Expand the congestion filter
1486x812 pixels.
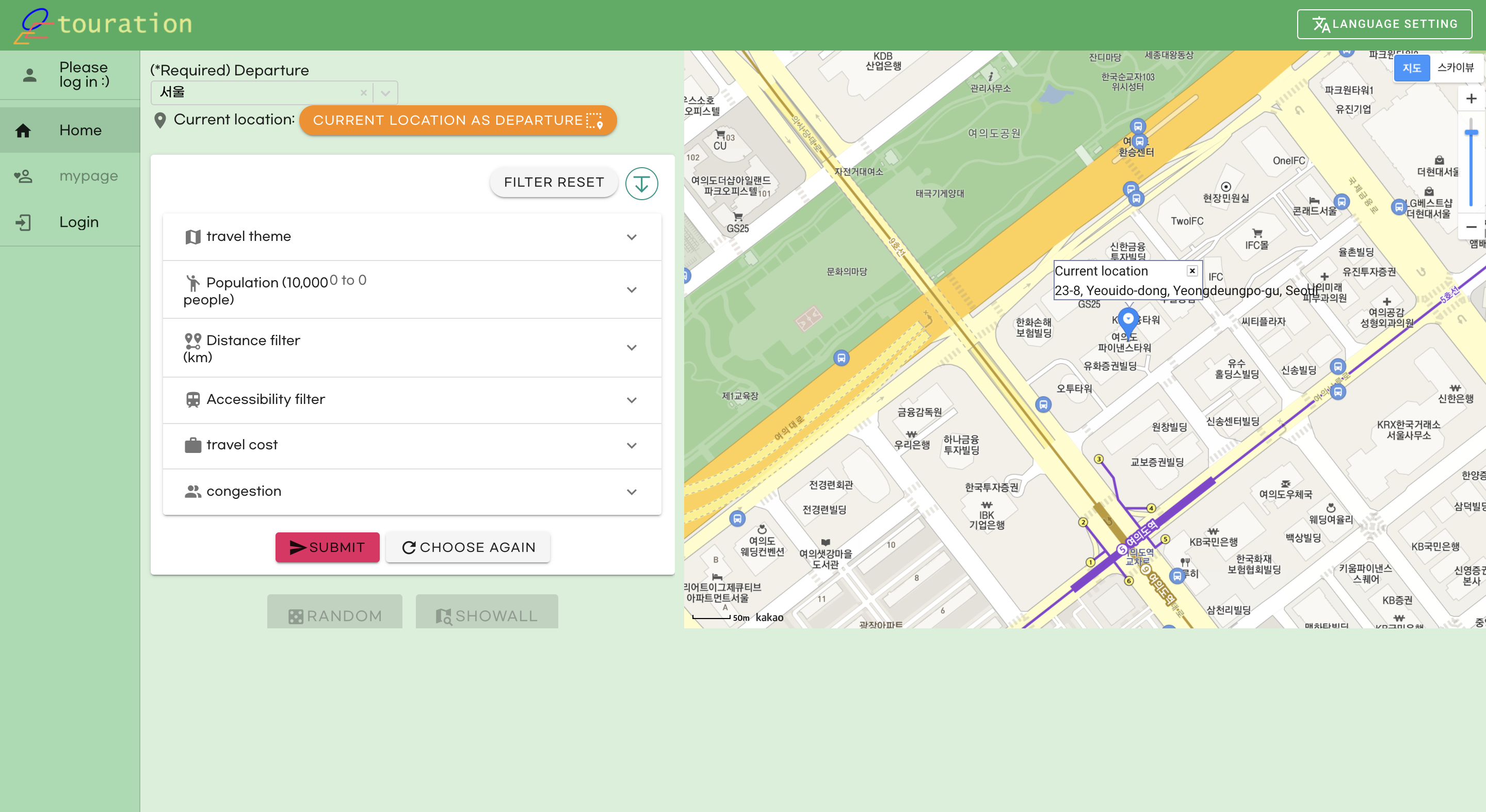click(632, 492)
